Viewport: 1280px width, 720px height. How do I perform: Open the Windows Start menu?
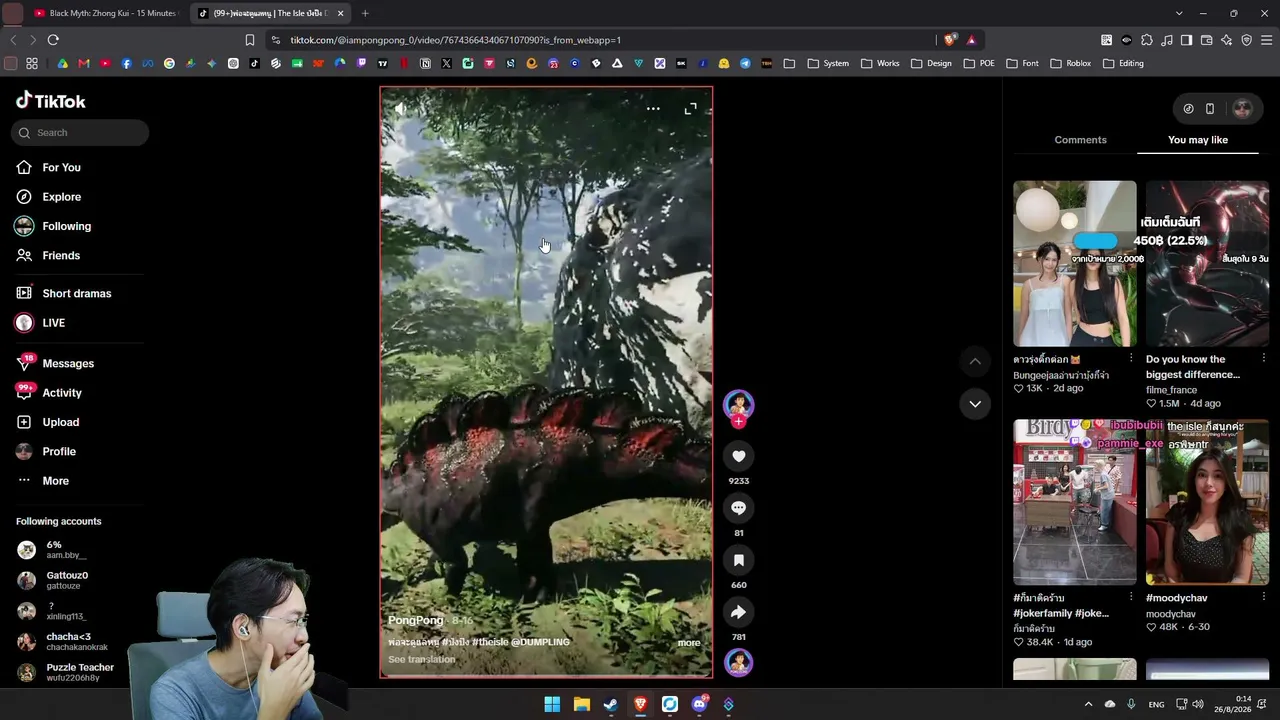click(552, 704)
